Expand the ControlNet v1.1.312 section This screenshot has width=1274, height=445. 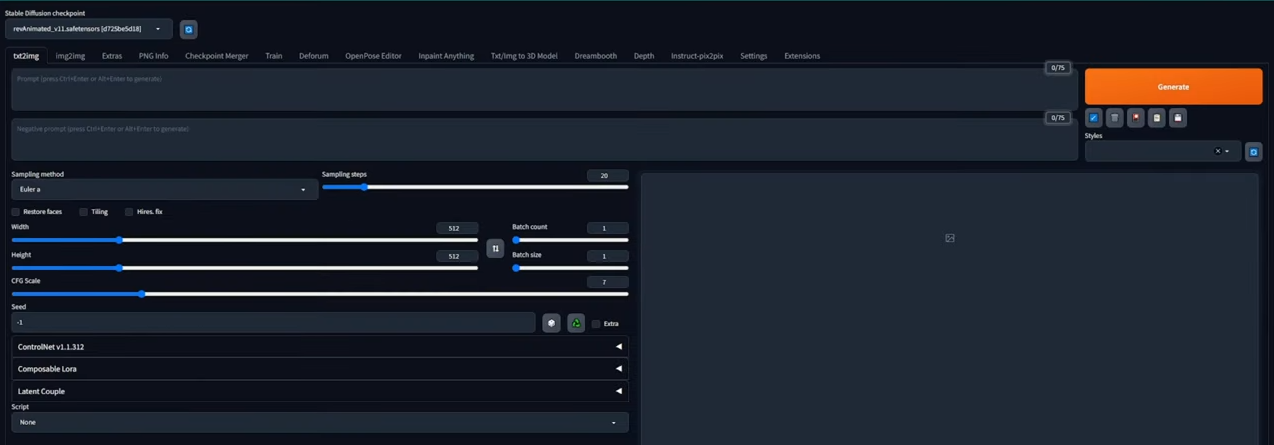[320, 347]
